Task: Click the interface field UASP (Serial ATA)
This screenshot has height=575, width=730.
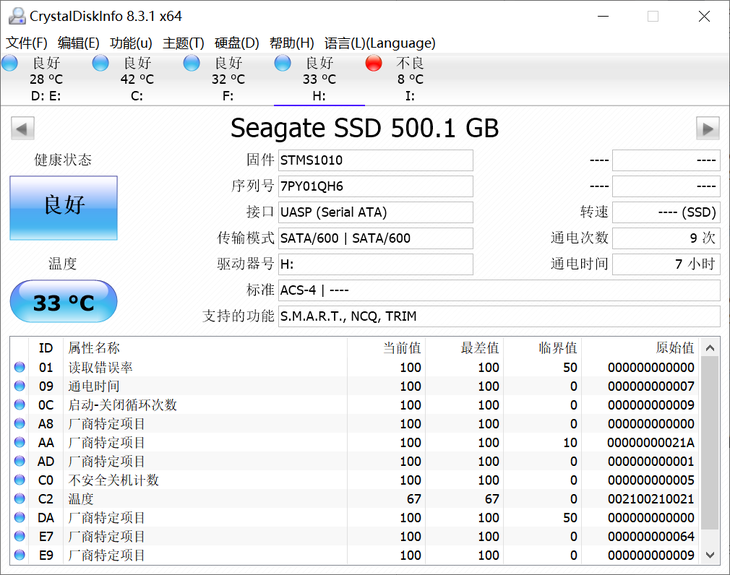Action: tap(375, 212)
